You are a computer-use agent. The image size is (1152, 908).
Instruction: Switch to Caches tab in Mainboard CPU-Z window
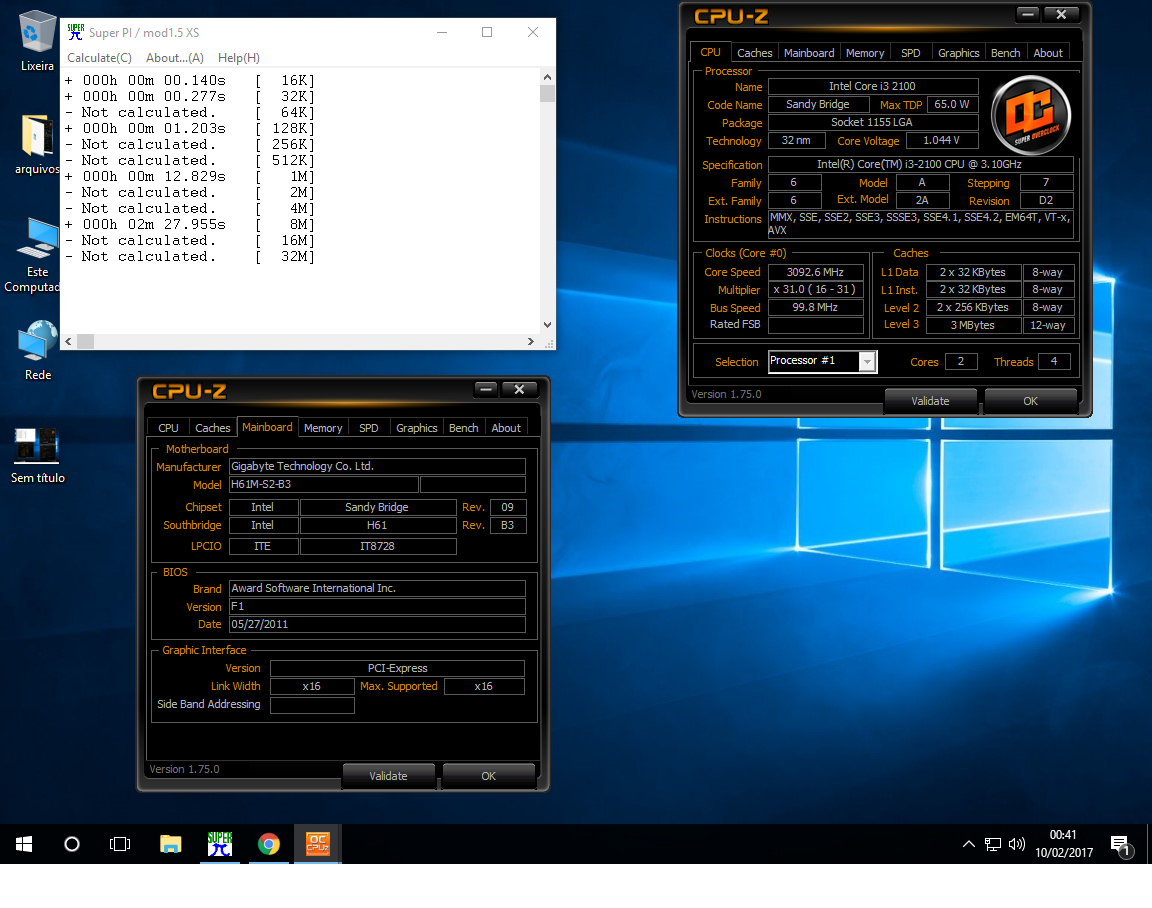[x=212, y=428]
